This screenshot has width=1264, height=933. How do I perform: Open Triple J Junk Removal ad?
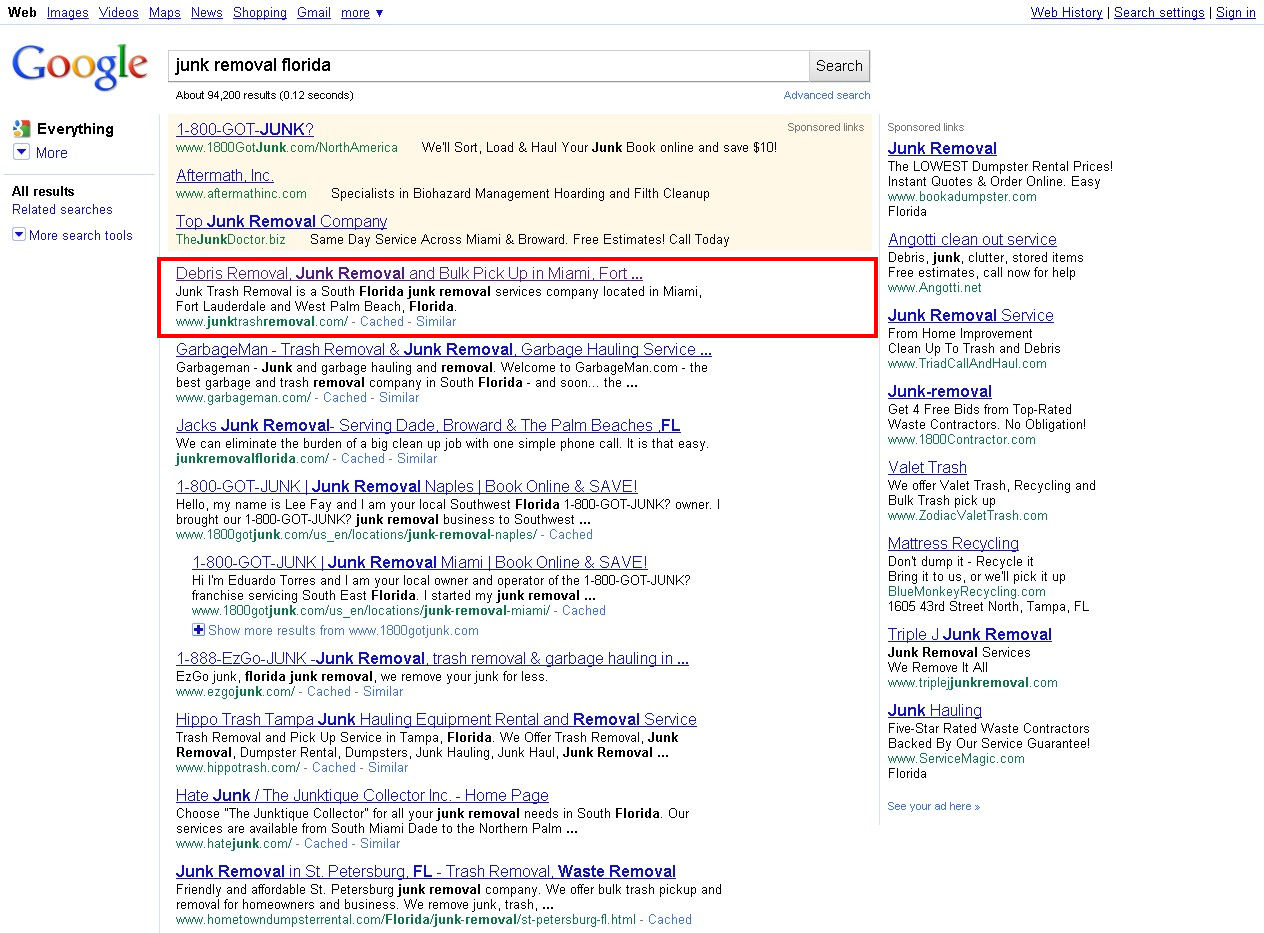click(x=970, y=634)
